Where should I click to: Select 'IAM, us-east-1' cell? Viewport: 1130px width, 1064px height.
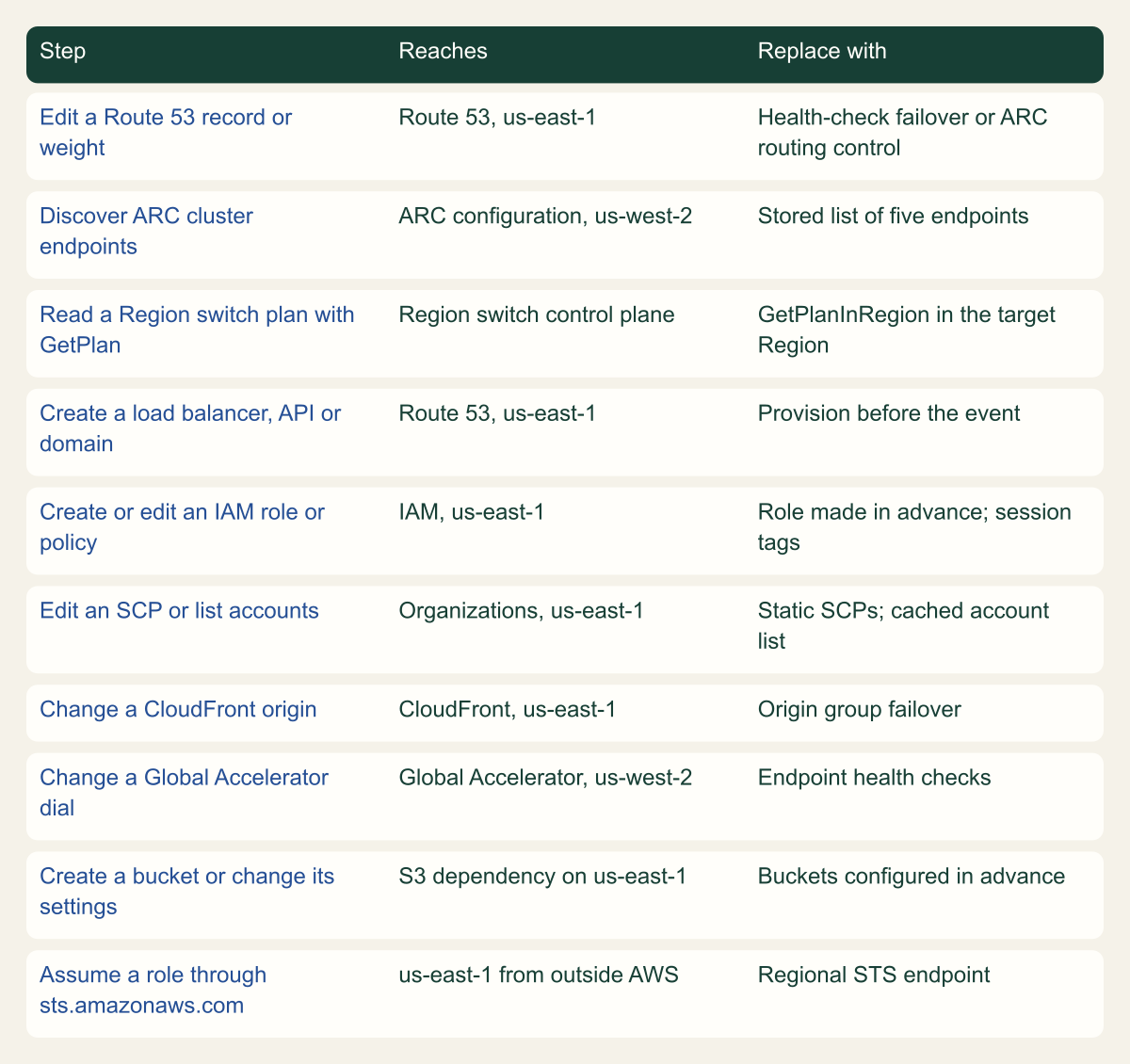pos(472,511)
